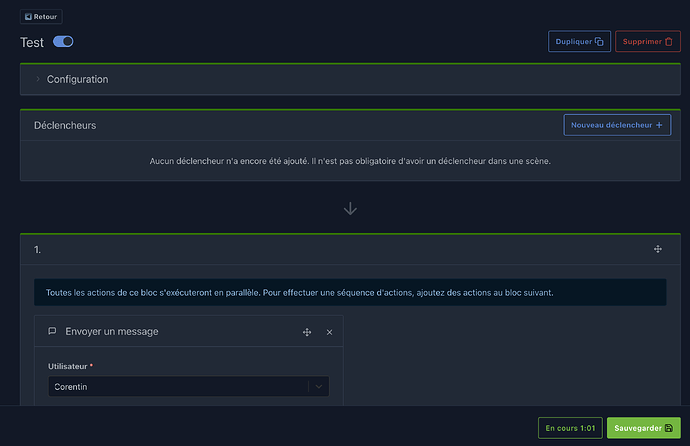
Task: Click the En cours 1:01 status button
Action: (570, 428)
